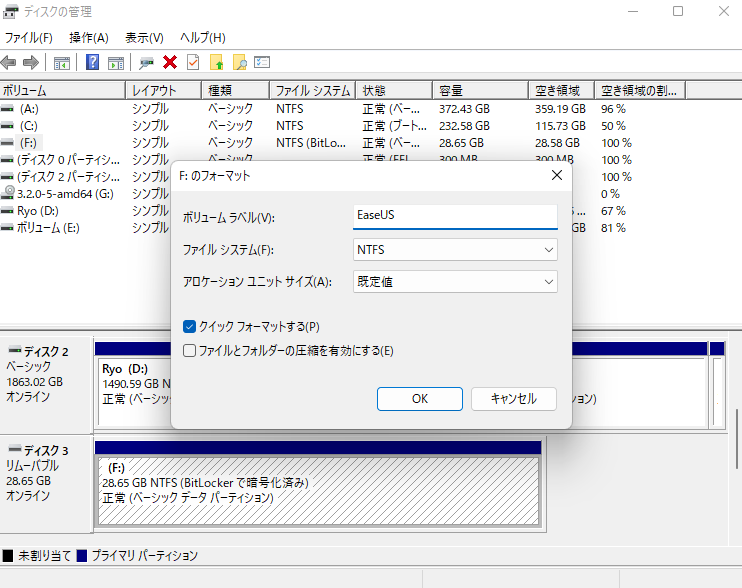Click the blue help question mark icon

point(92,62)
